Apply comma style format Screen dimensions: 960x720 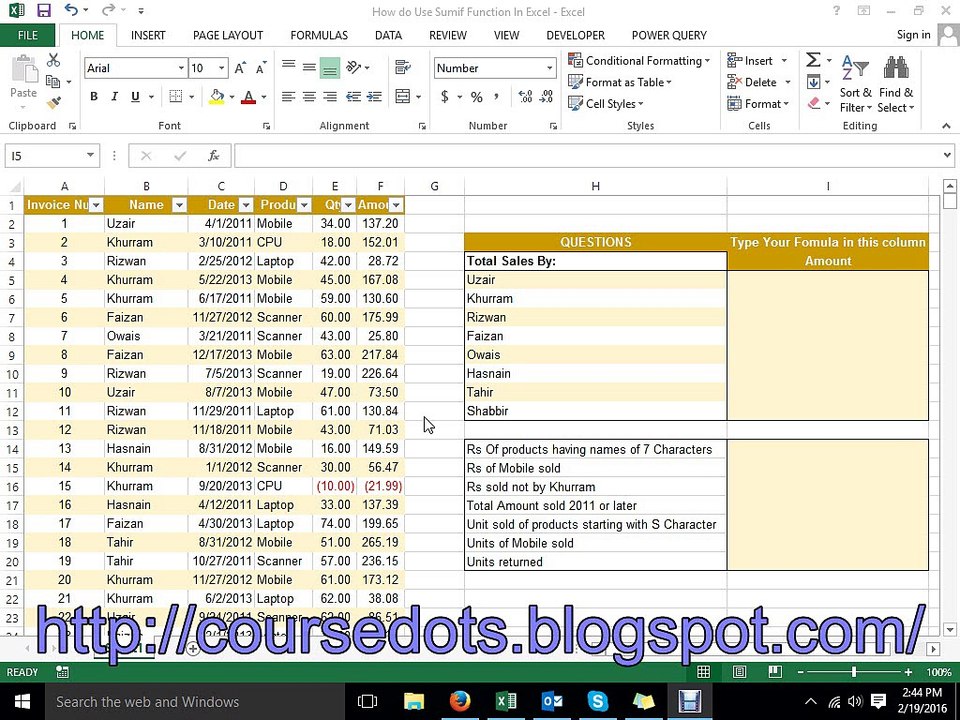[497, 96]
